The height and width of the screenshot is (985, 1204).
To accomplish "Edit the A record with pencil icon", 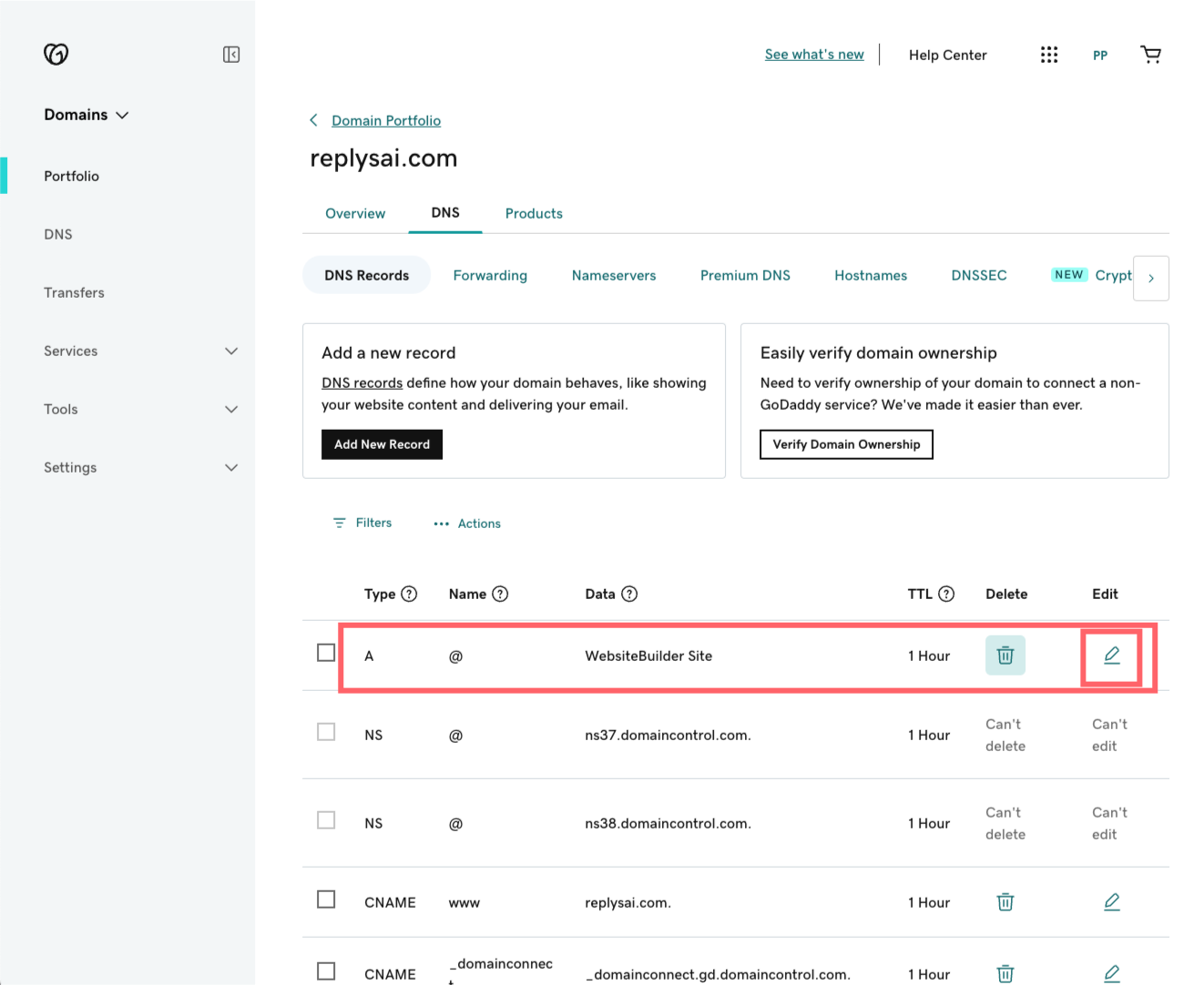I will 1112,655.
